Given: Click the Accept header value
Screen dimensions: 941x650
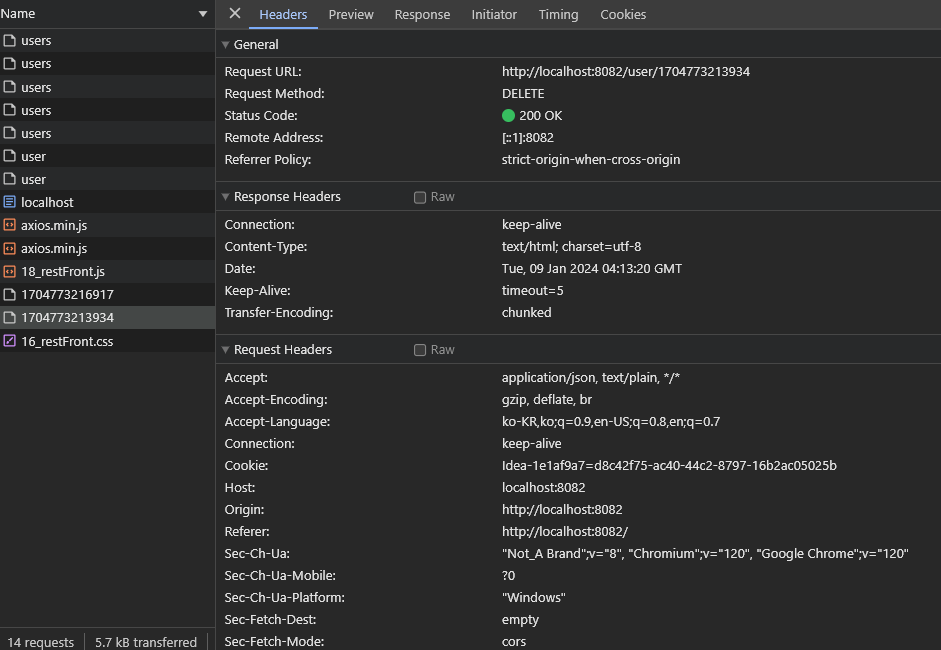Looking at the screenshot, I should click(x=591, y=378).
